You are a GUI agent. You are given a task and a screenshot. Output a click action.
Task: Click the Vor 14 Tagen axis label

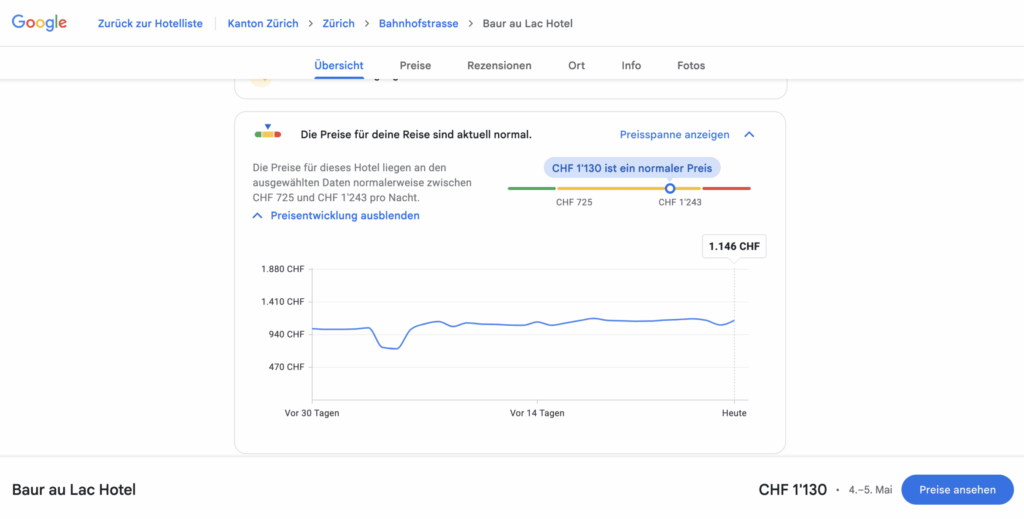click(x=537, y=413)
